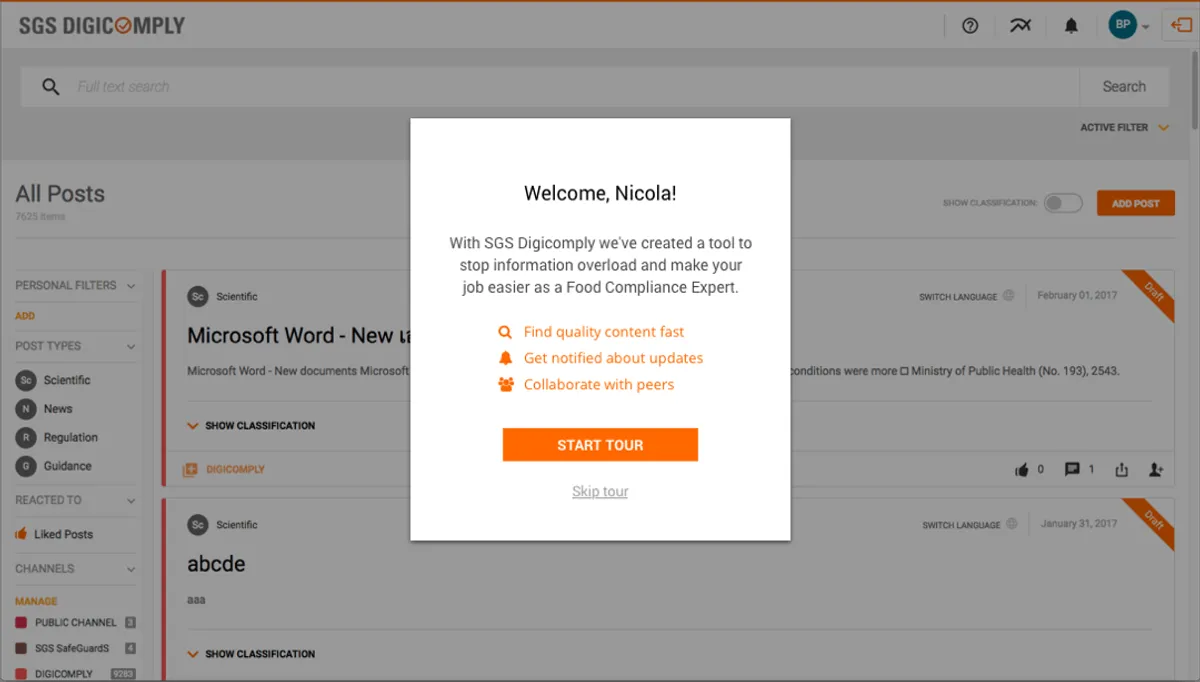1200x682 pixels.
Task: Open the help question mark icon
Action: click(970, 26)
